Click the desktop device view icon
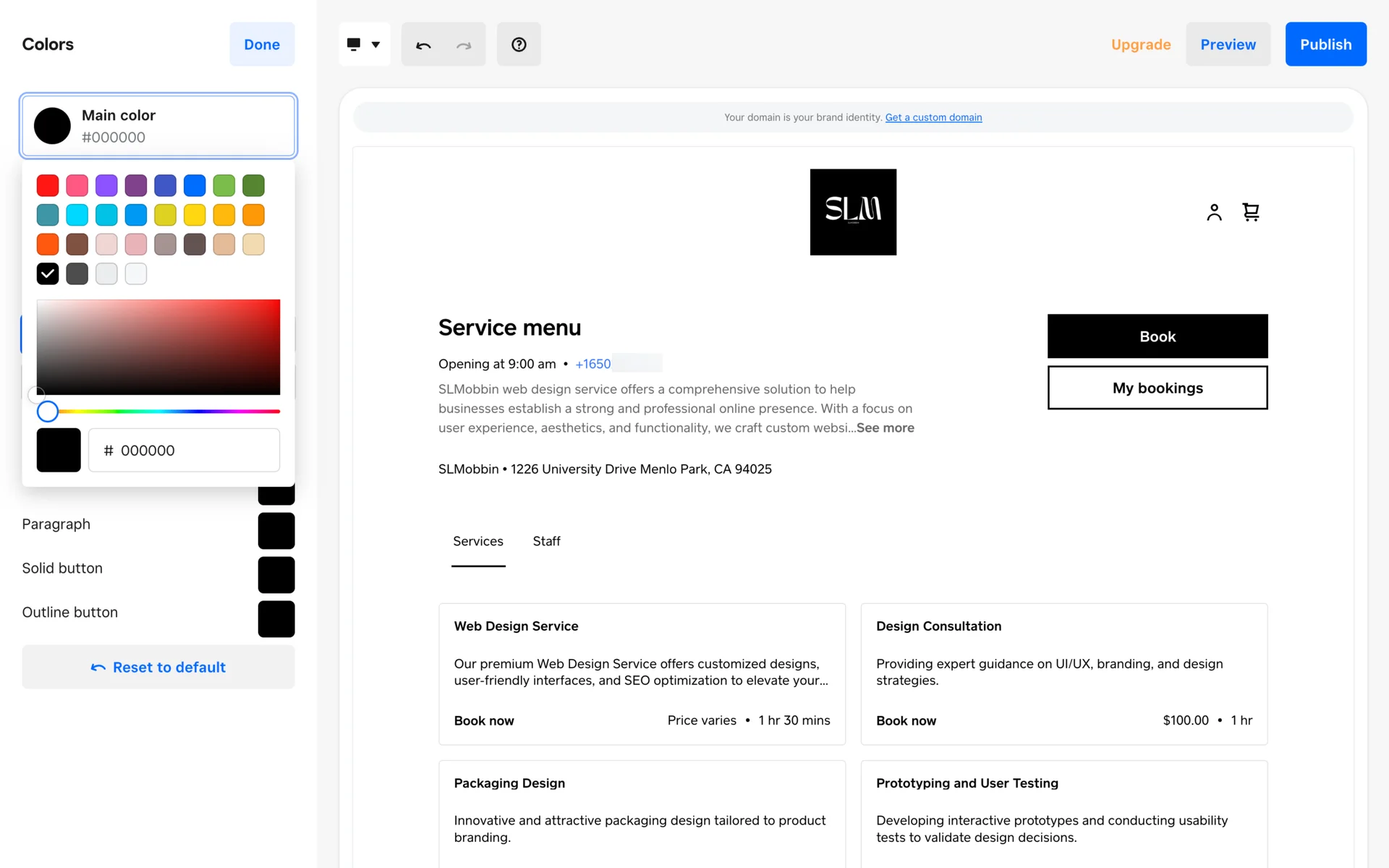 (x=354, y=44)
